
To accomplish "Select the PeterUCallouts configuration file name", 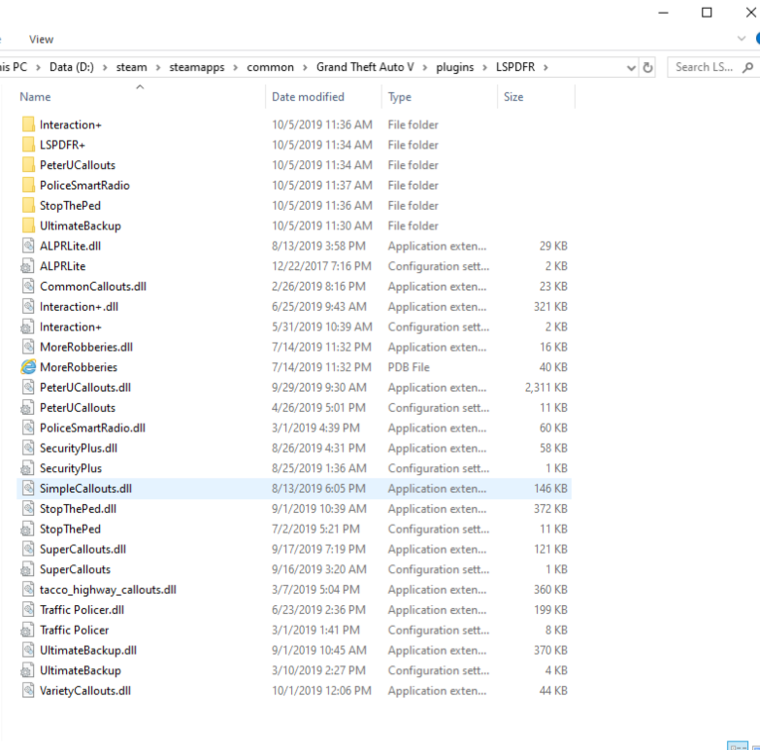I will 78,408.
